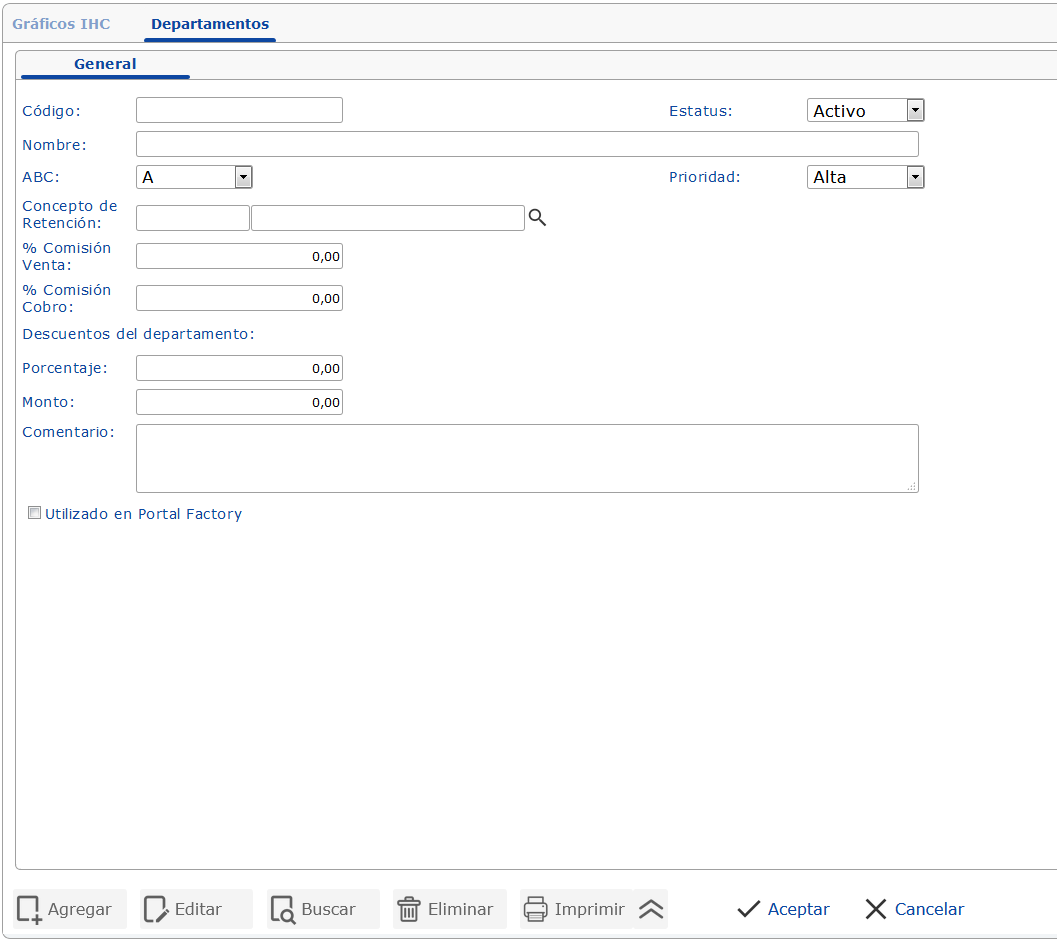Select the General sub-tab

[105, 64]
